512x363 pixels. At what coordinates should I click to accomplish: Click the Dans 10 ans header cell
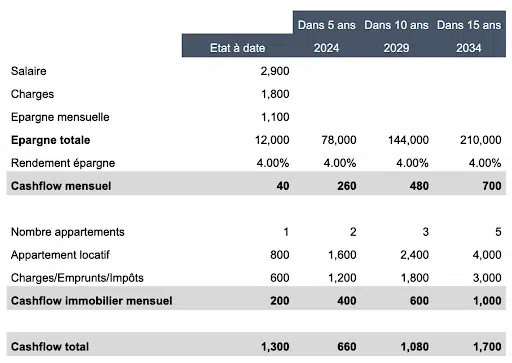pos(396,25)
